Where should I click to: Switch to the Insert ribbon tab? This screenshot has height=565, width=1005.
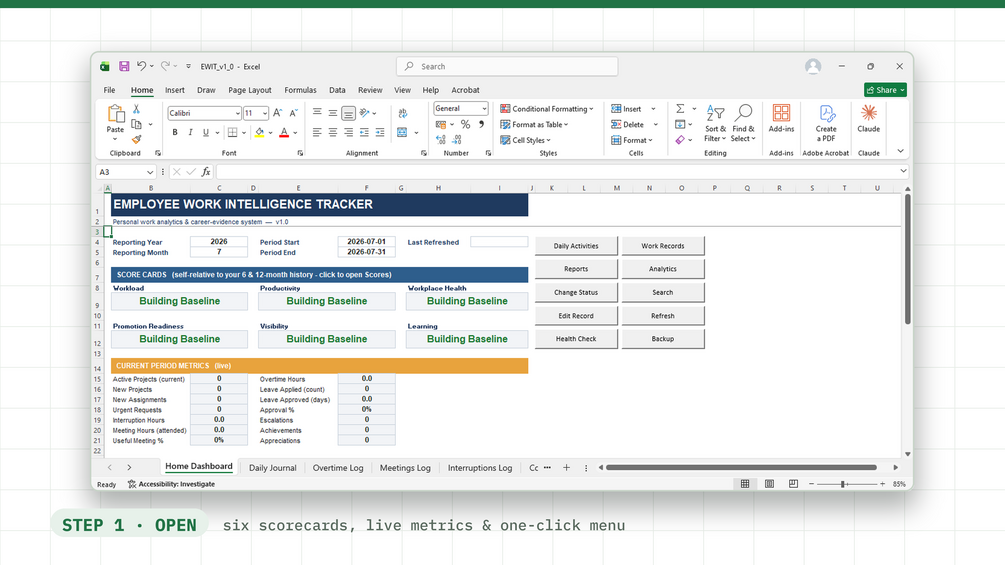(x=174, y=90)
